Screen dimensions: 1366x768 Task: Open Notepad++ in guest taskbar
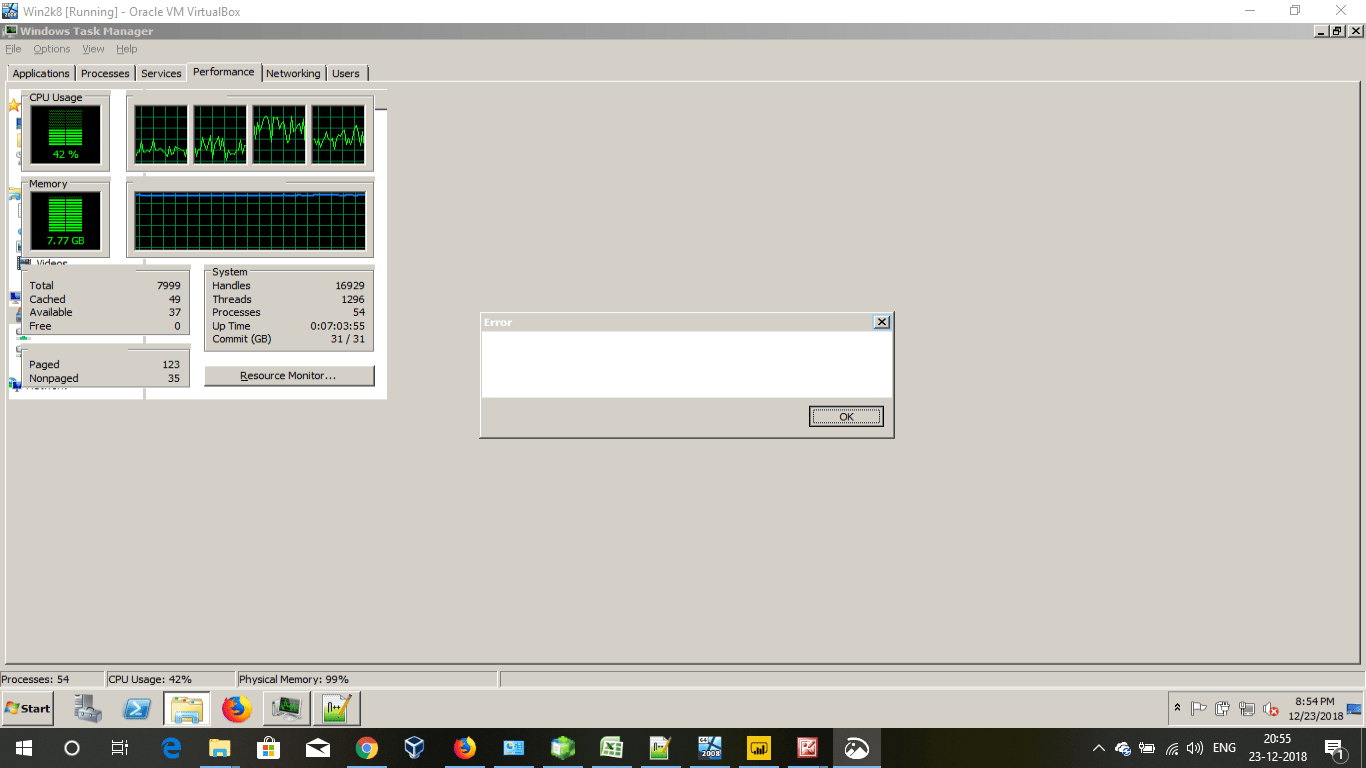pyautogui.click(x=336, y=708)
